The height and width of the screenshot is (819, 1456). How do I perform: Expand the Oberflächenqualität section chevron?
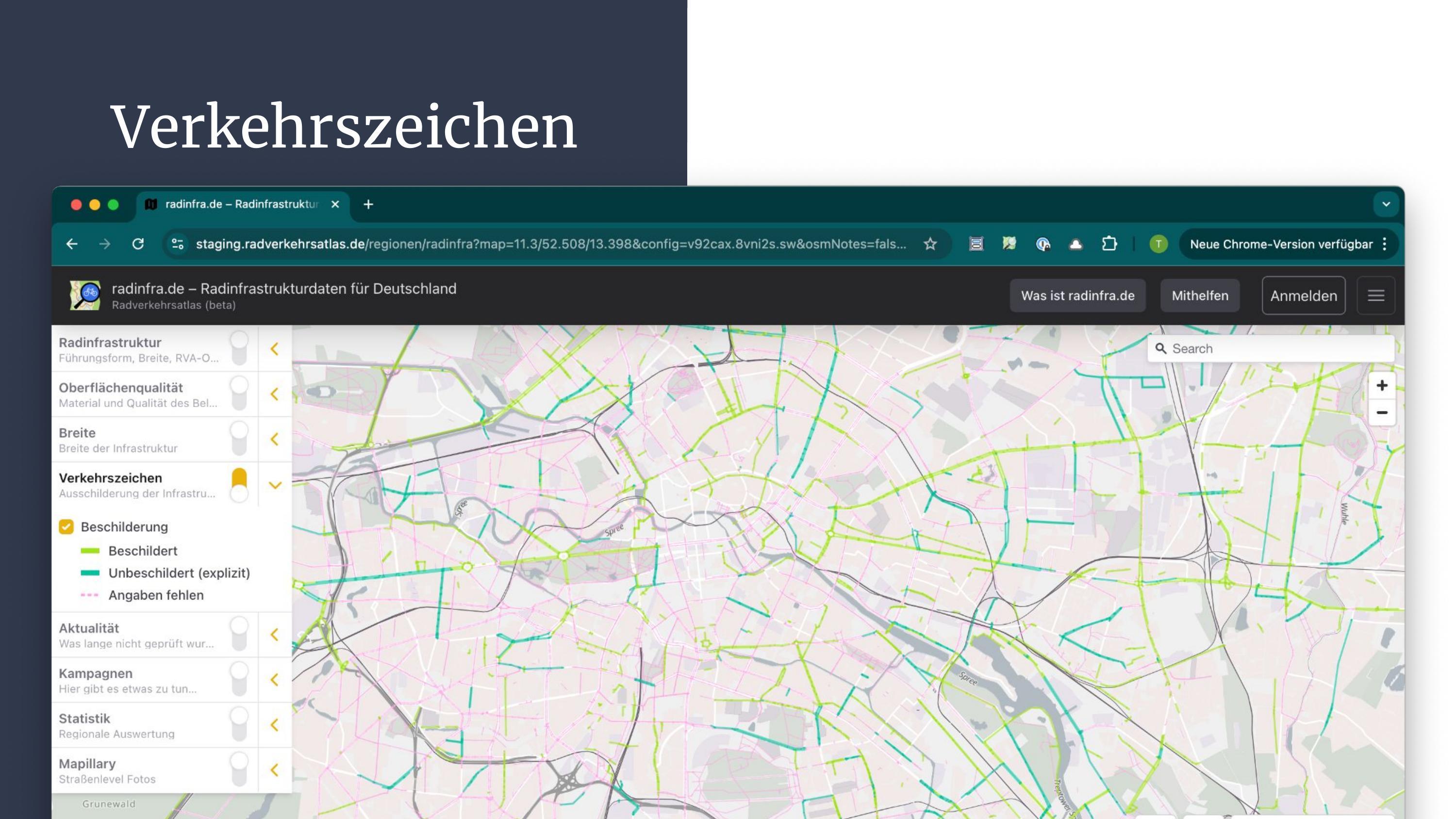[x=275, y=394]
